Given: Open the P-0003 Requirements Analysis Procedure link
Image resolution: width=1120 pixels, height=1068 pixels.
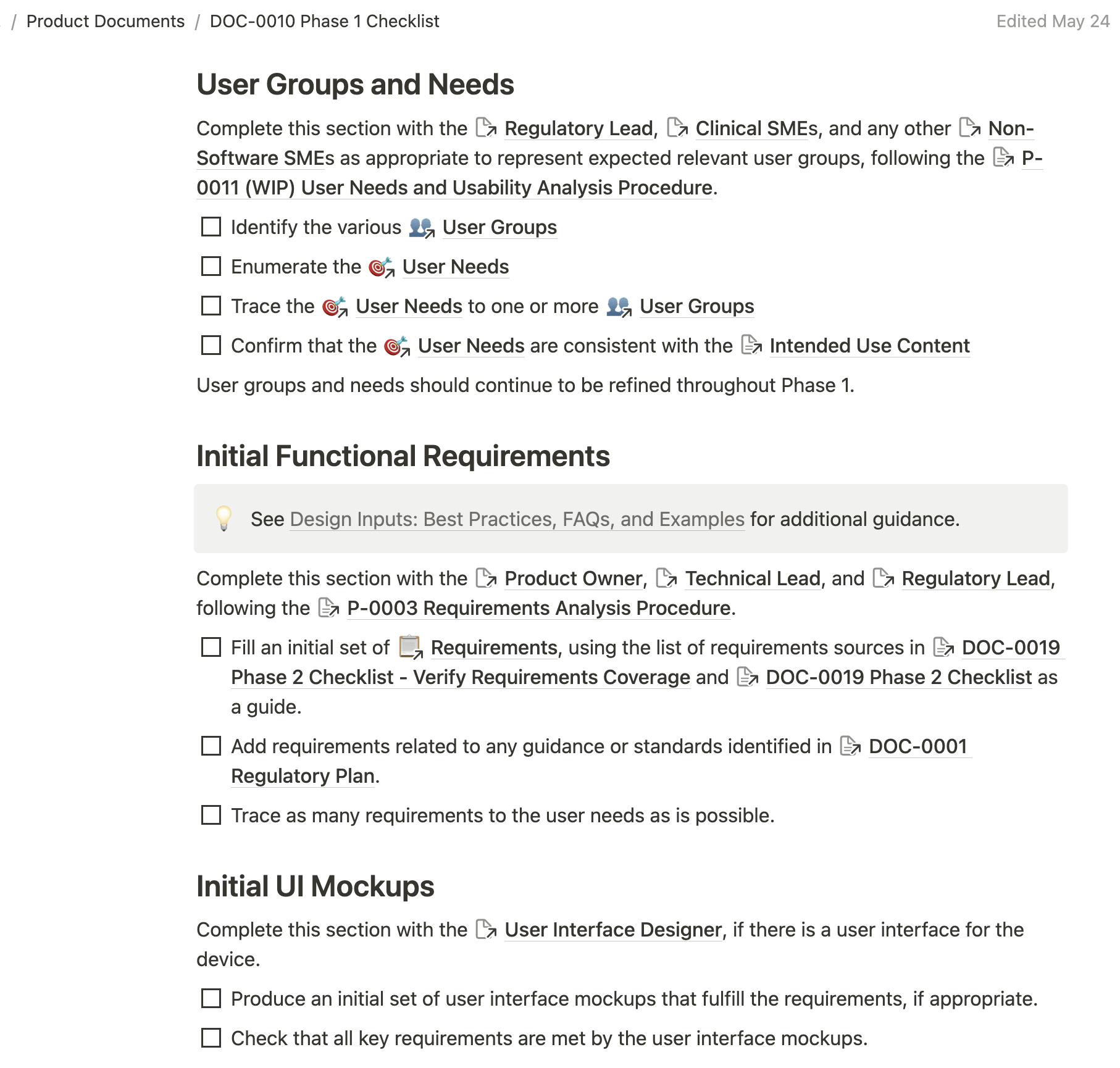Looking at the screenshot, I should click(538, 608).
